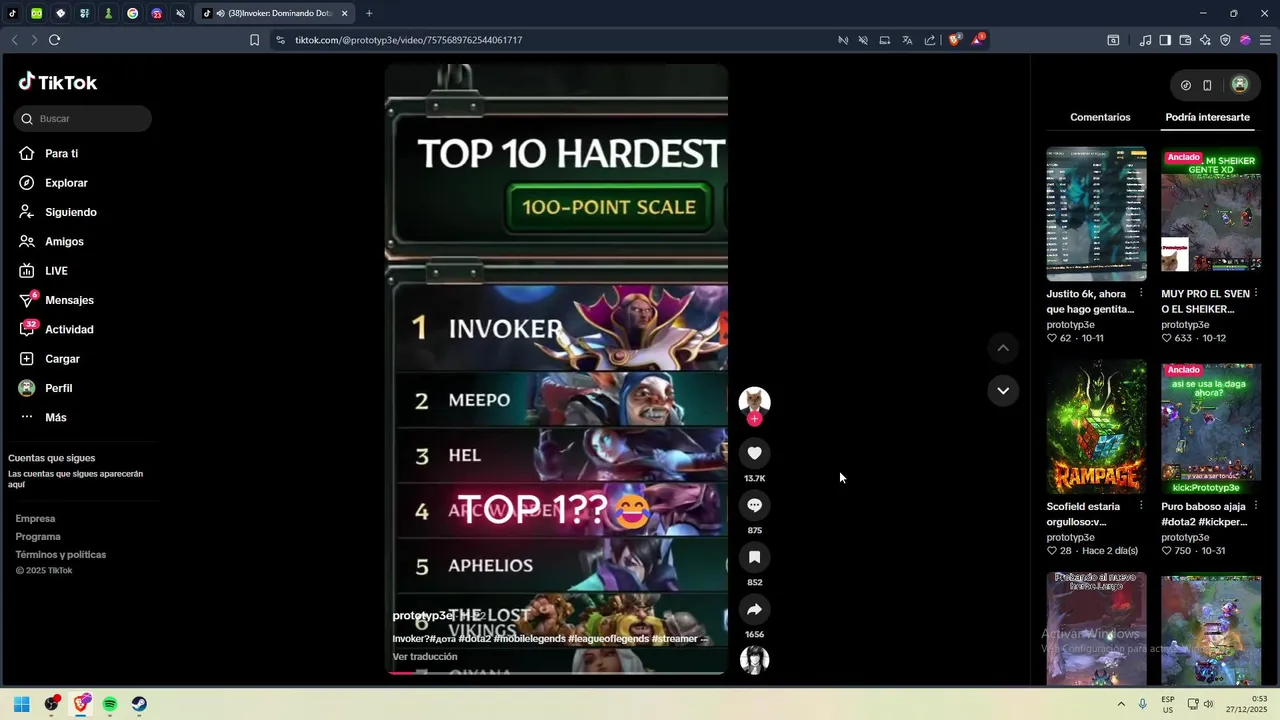Switch to the pinned Google browser tab
This screenshot has height=720, width=1280.
coord(132,13)
